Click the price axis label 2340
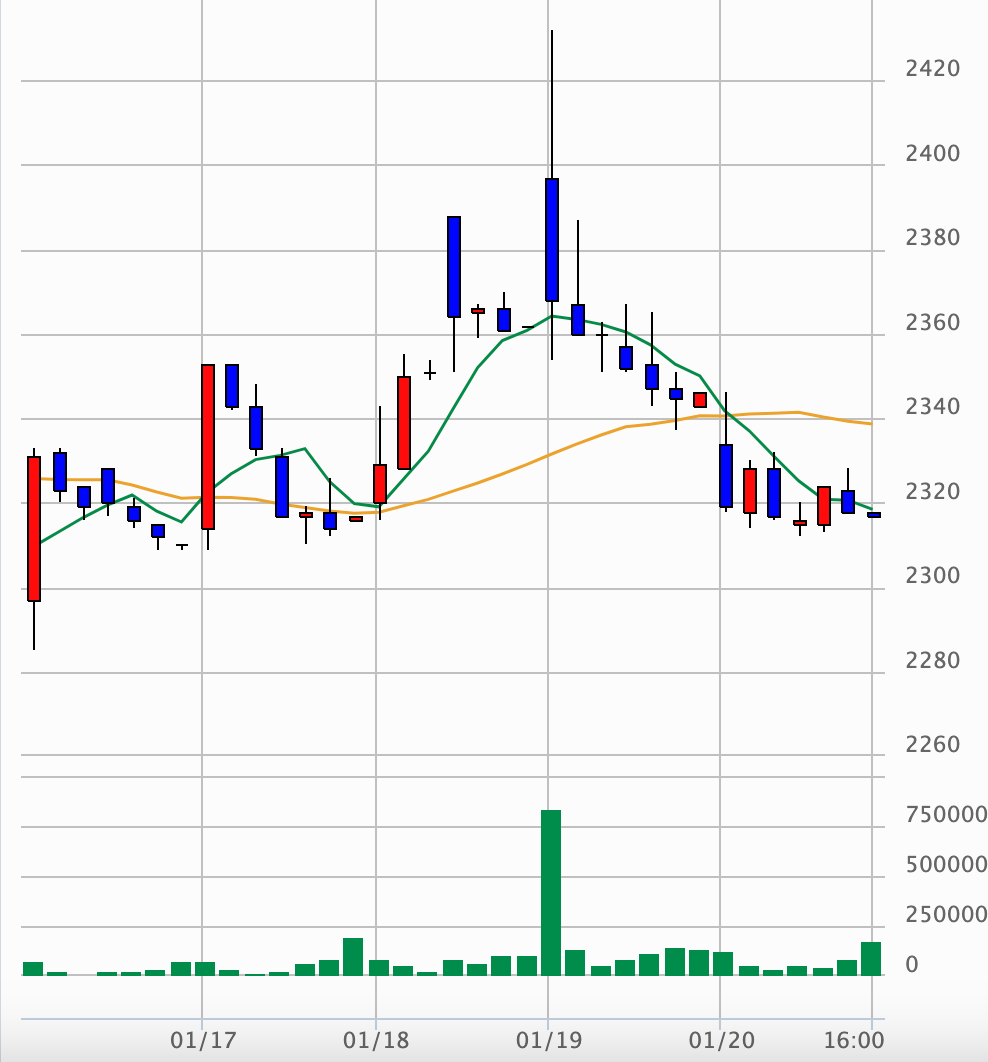This screenshot has width=988, height=1062. click(x=932, y=406)
